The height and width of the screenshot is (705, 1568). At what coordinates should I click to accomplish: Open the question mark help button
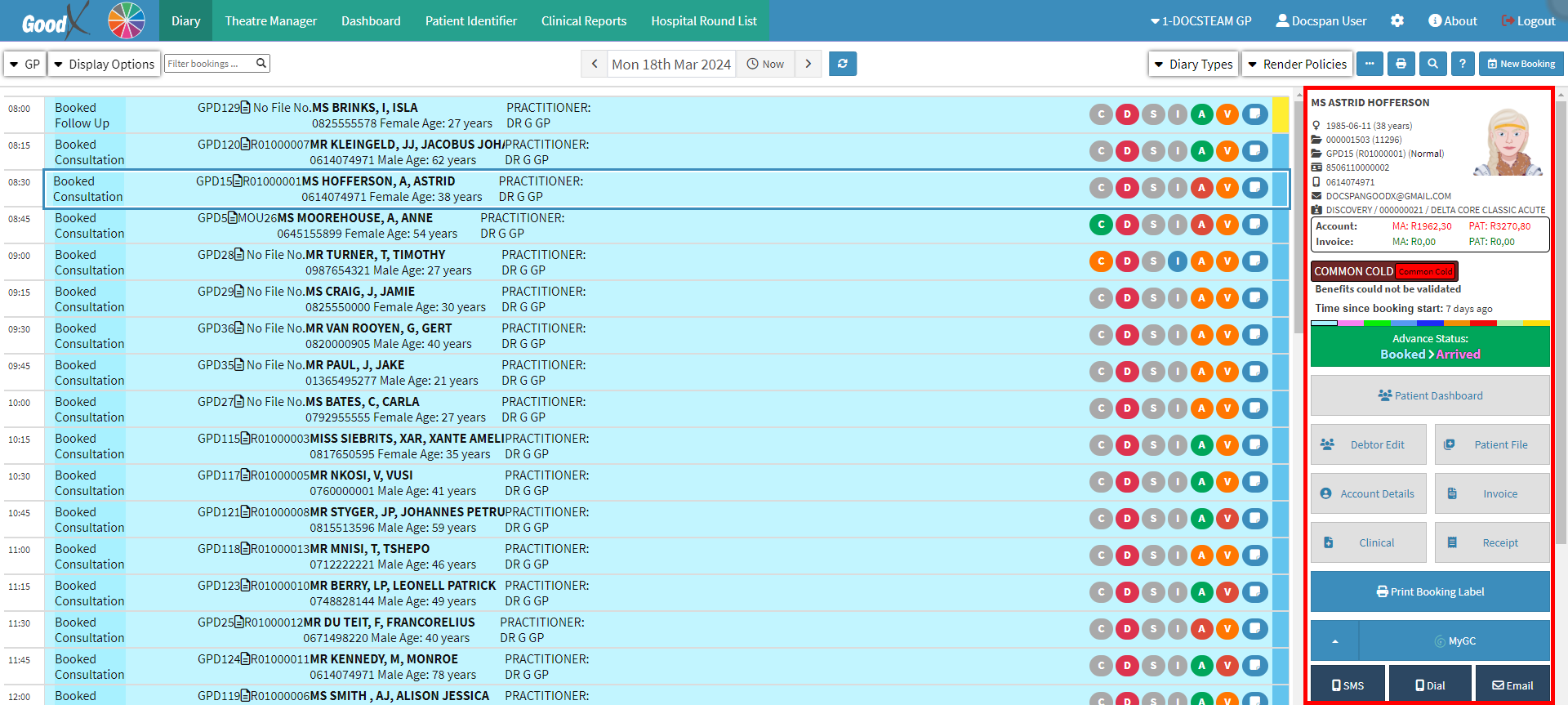1463,64
